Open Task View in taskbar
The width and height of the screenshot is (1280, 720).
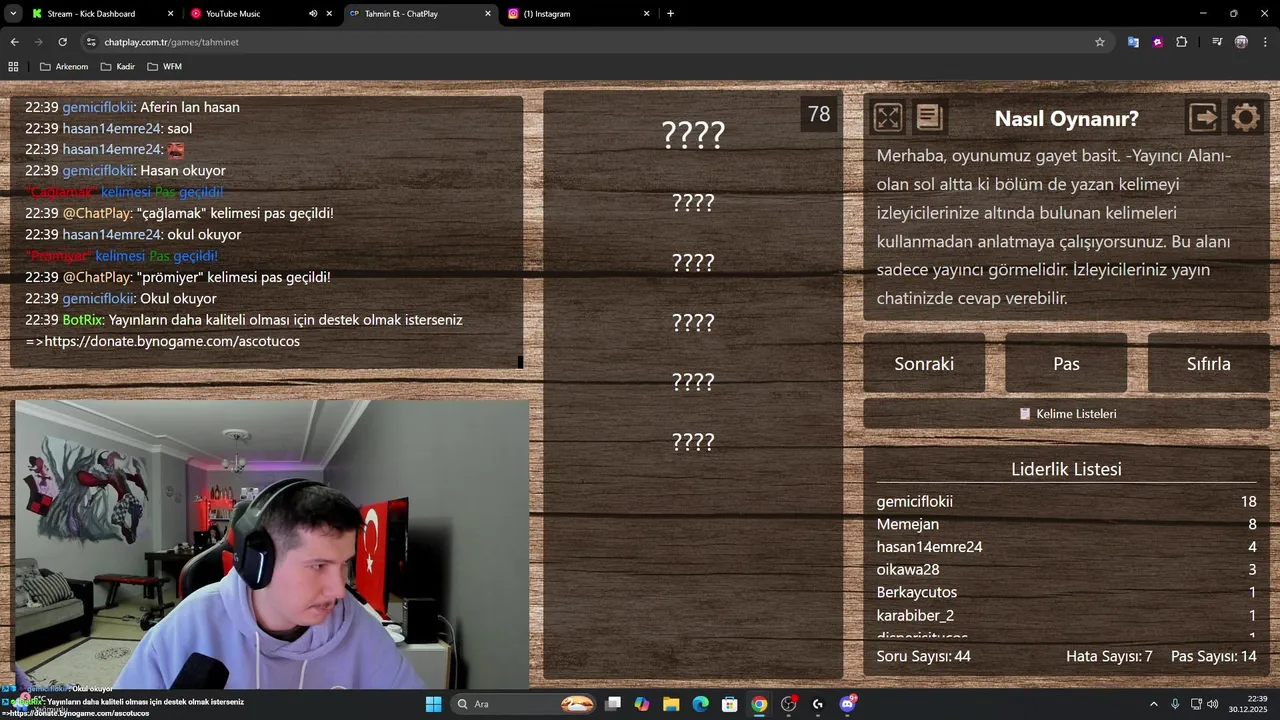click(x=613, y=704)
